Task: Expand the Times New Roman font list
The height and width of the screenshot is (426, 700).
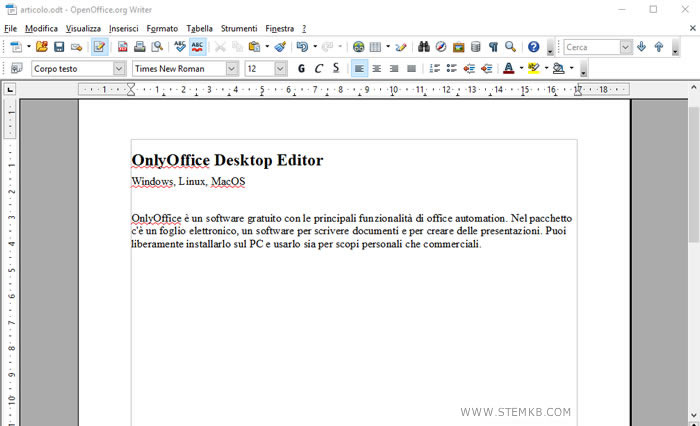Action: click(232, 69)
